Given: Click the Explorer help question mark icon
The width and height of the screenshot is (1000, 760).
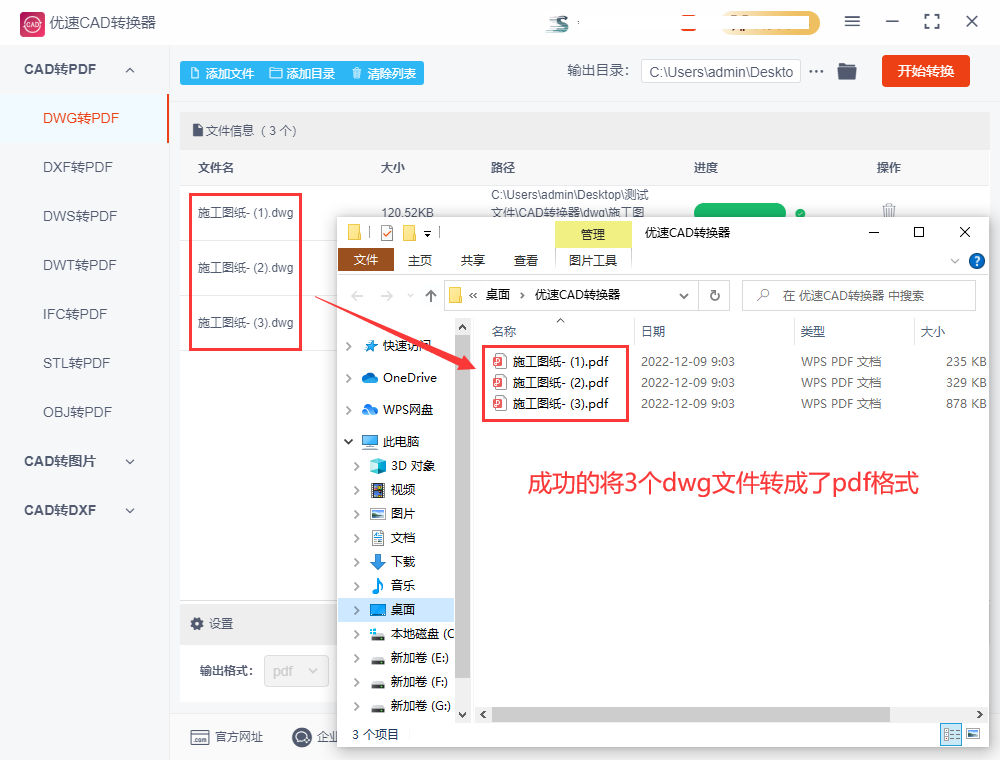Looking at the screenshot, I should pos(976,261).
